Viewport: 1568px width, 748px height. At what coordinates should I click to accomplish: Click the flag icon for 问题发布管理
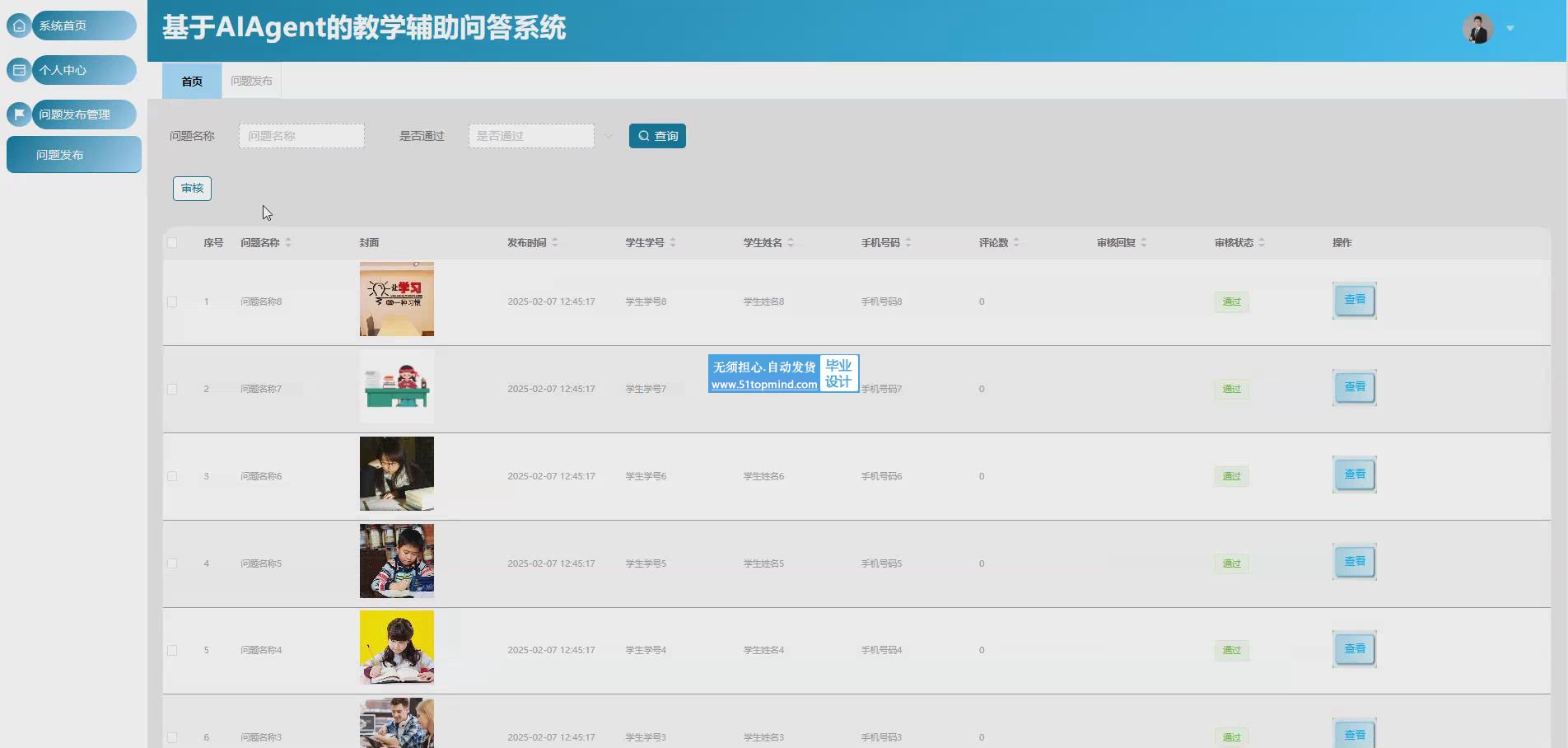(x=19, y=115)
